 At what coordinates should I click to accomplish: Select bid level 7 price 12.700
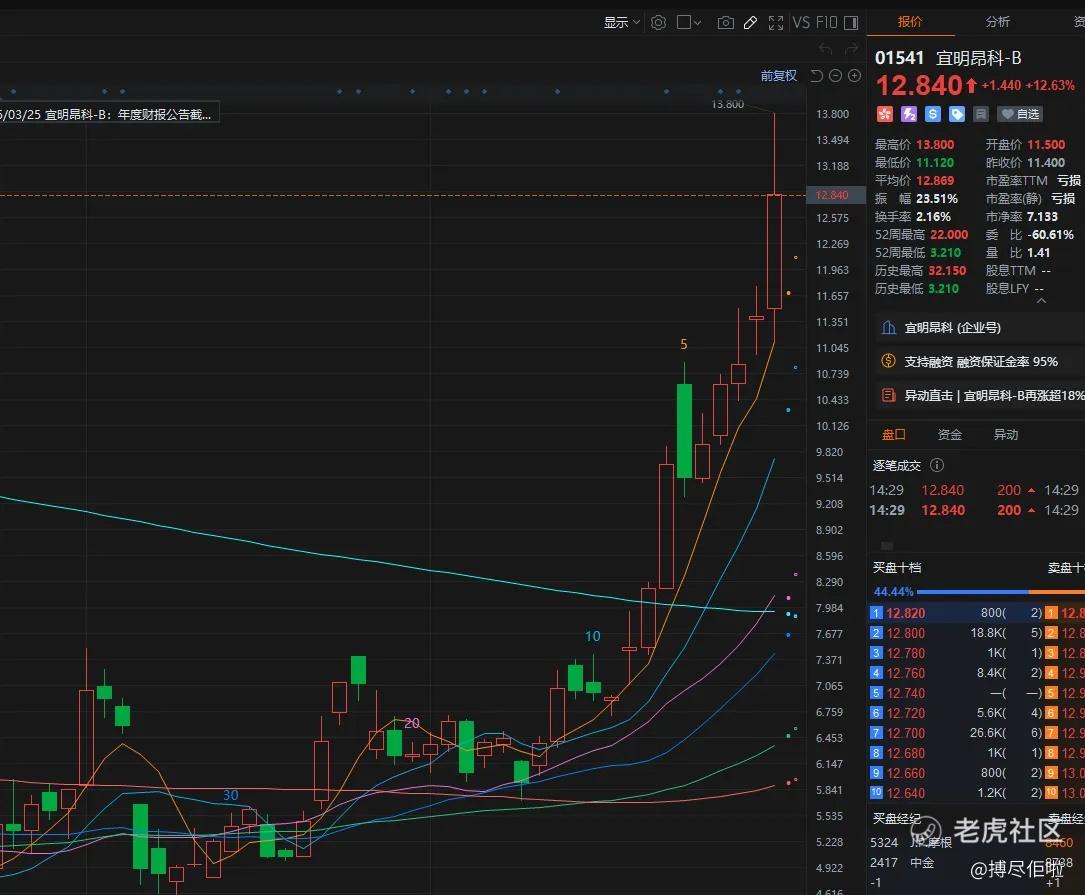click(x=905, y=733)
